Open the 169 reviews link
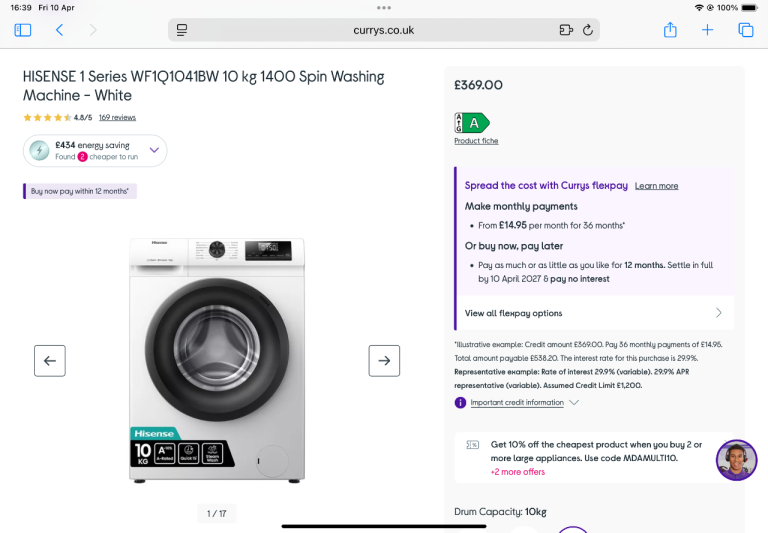Screen dimensions: 768x533 pos(117,117)
